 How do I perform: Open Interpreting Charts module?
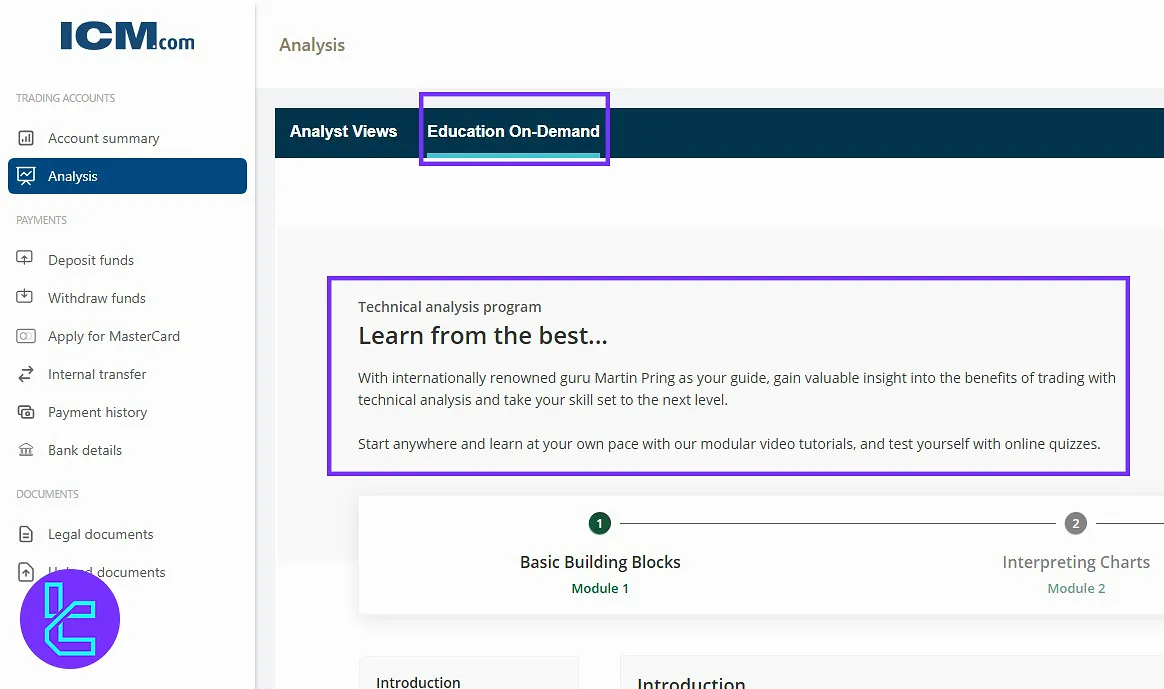[1075, 562]
